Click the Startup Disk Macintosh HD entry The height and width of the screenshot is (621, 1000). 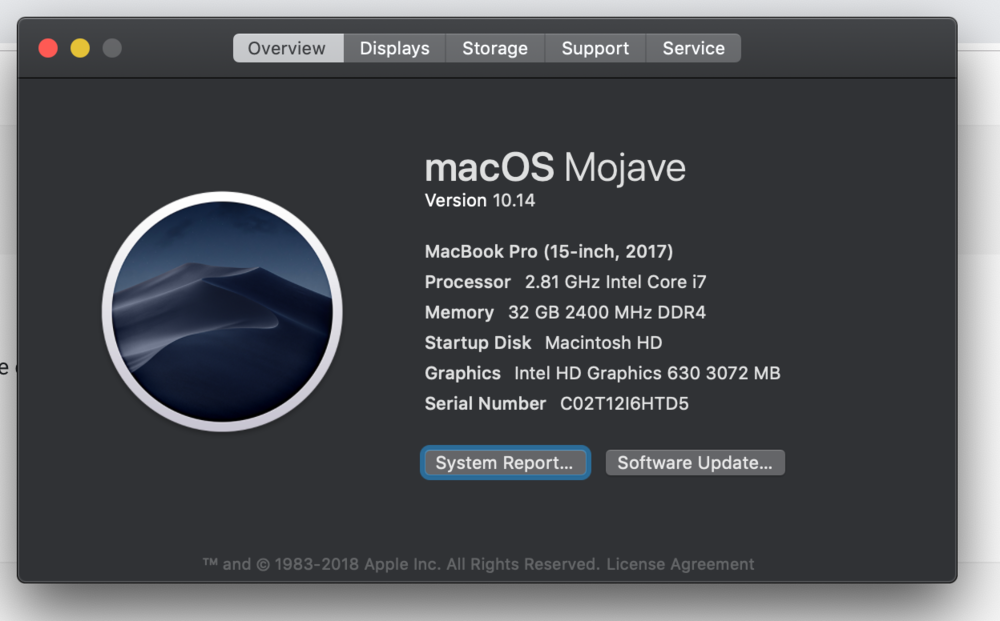tap(543, 343)
